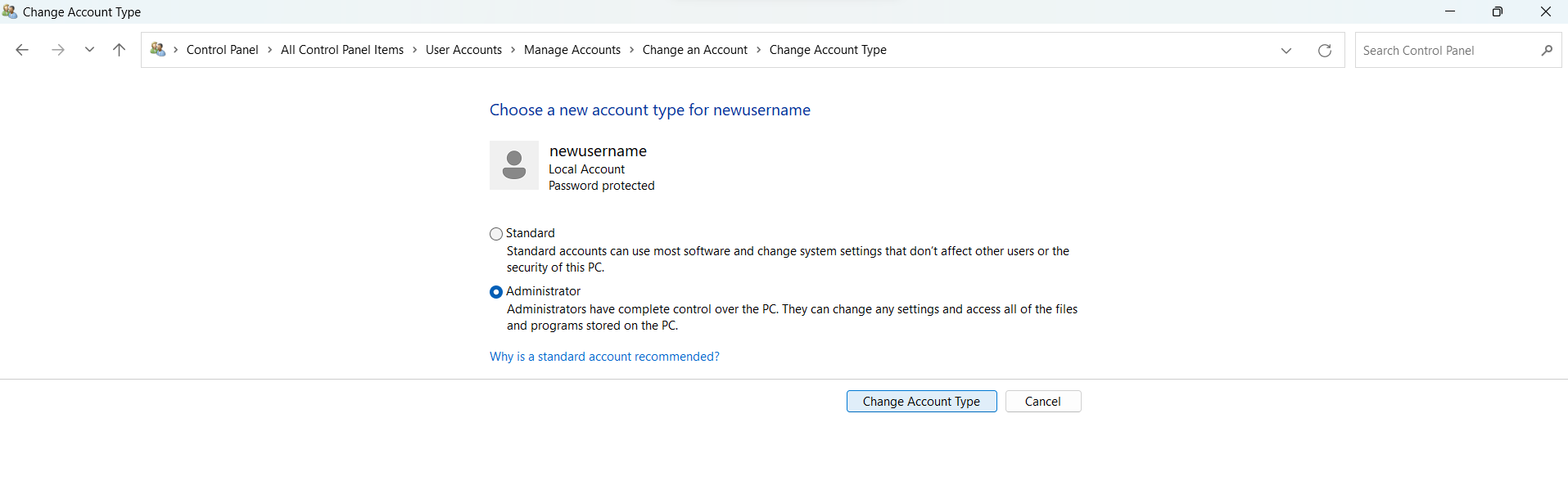Navigate to Manage Accounts breadcrumb
The width and height of the screenshot is (1568, 499).
pos(572,50)
